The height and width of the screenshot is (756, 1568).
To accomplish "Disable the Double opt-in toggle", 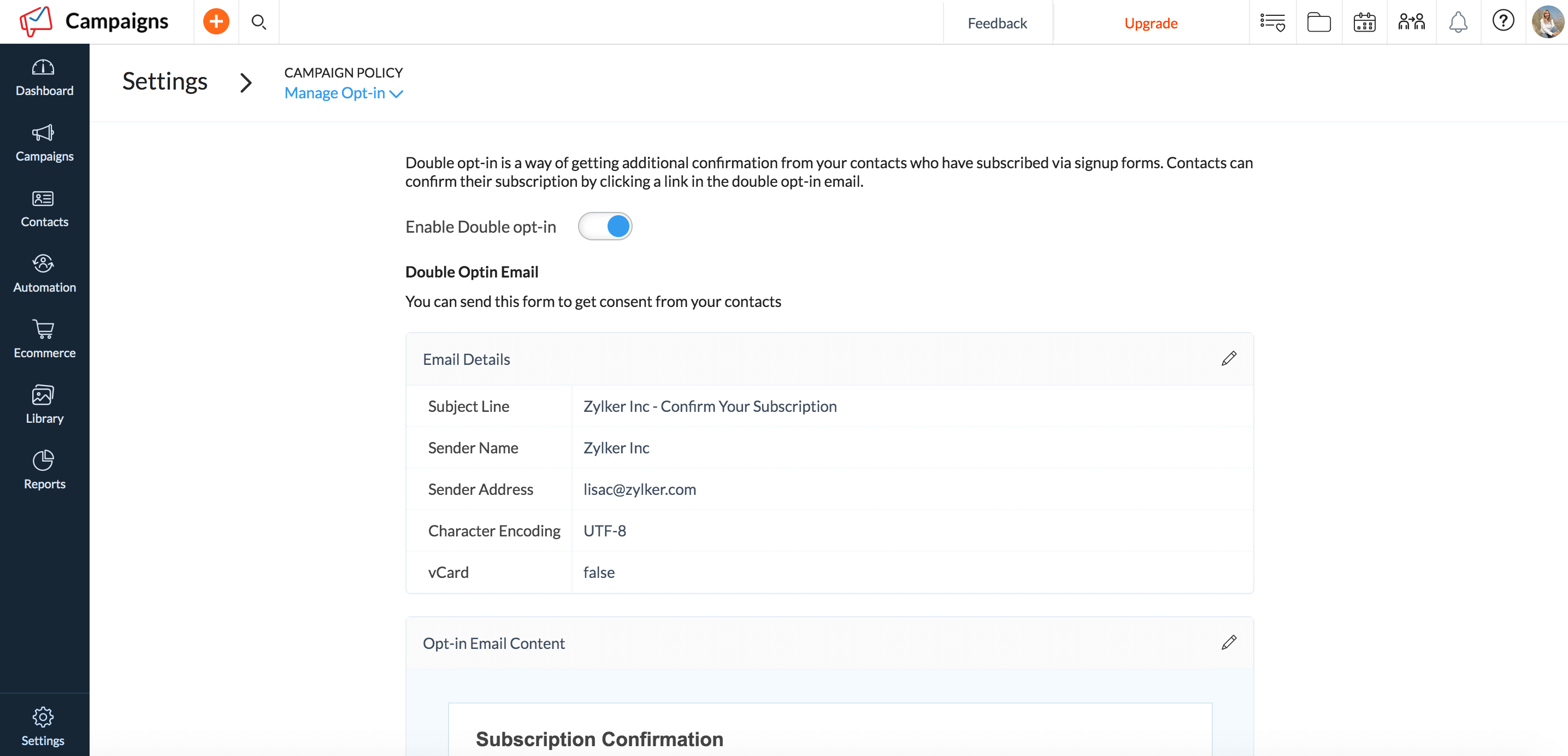I will [x=605, y=227].
